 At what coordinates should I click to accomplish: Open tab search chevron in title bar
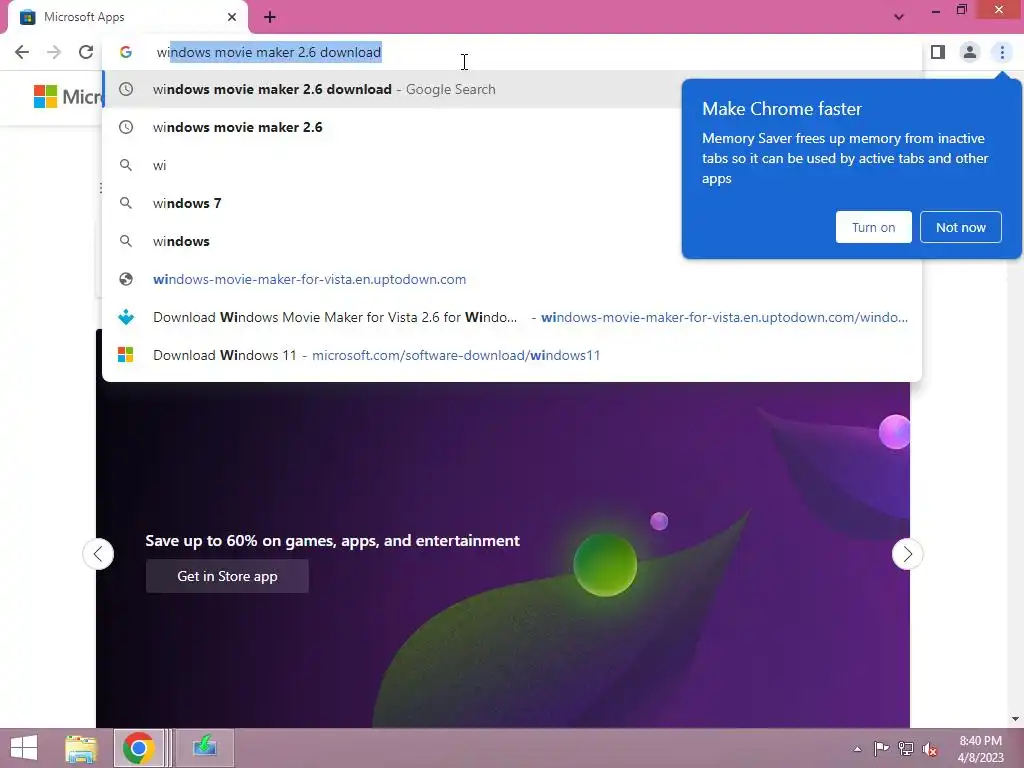pos(899,17)
